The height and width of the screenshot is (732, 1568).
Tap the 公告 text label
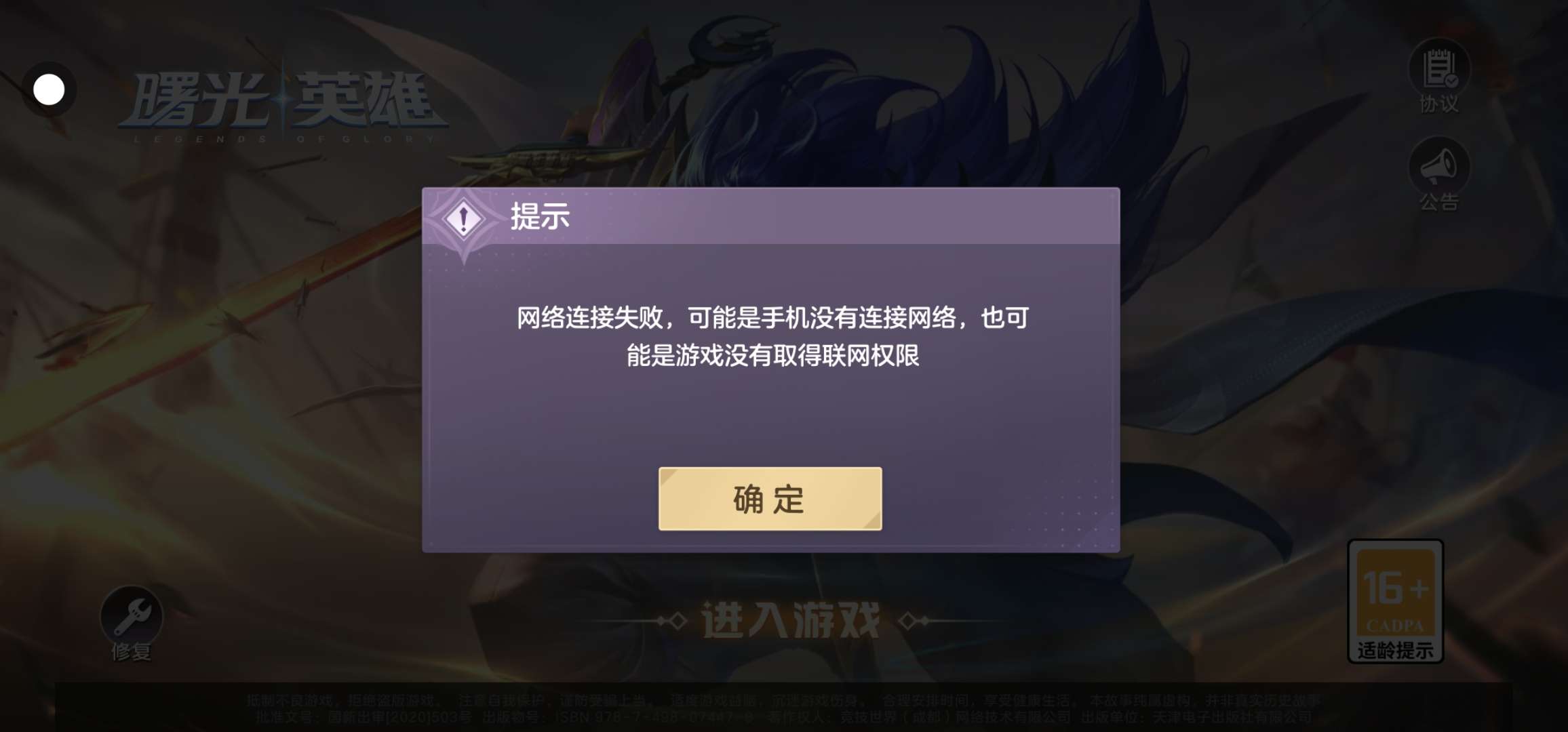pos(1439,202)
